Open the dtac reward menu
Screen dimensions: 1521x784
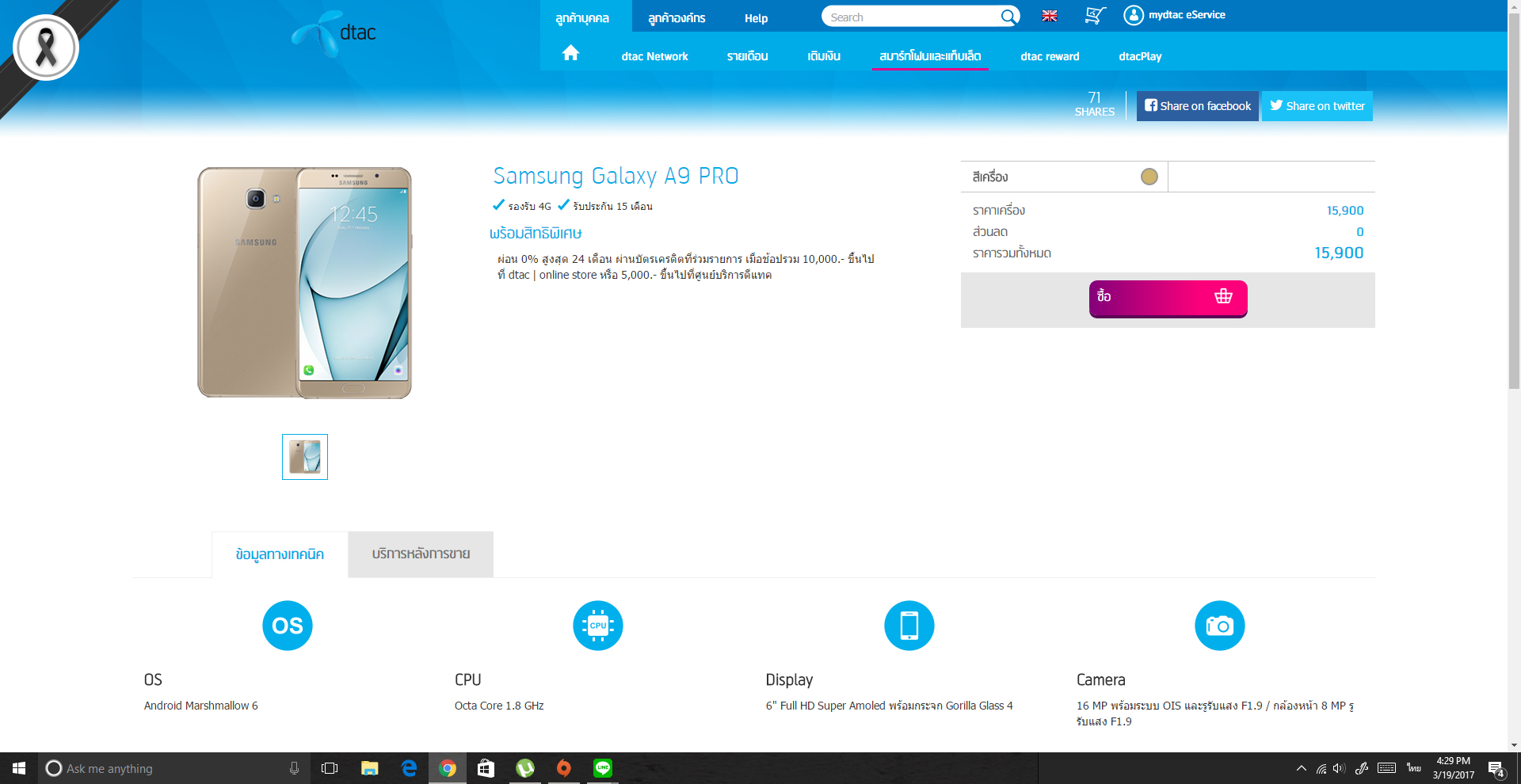coord(1050,56)
